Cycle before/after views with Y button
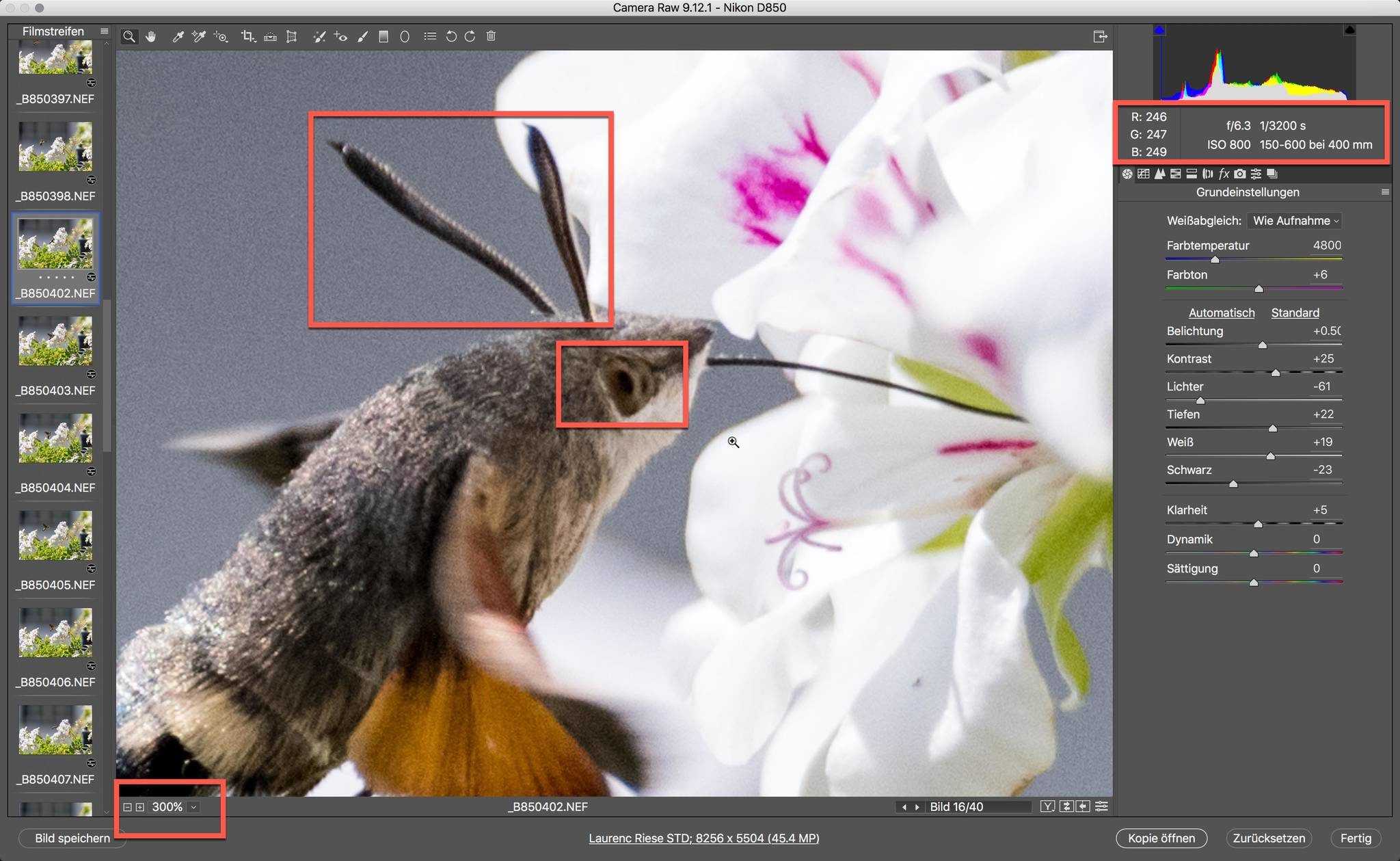 click(1047, 807)
